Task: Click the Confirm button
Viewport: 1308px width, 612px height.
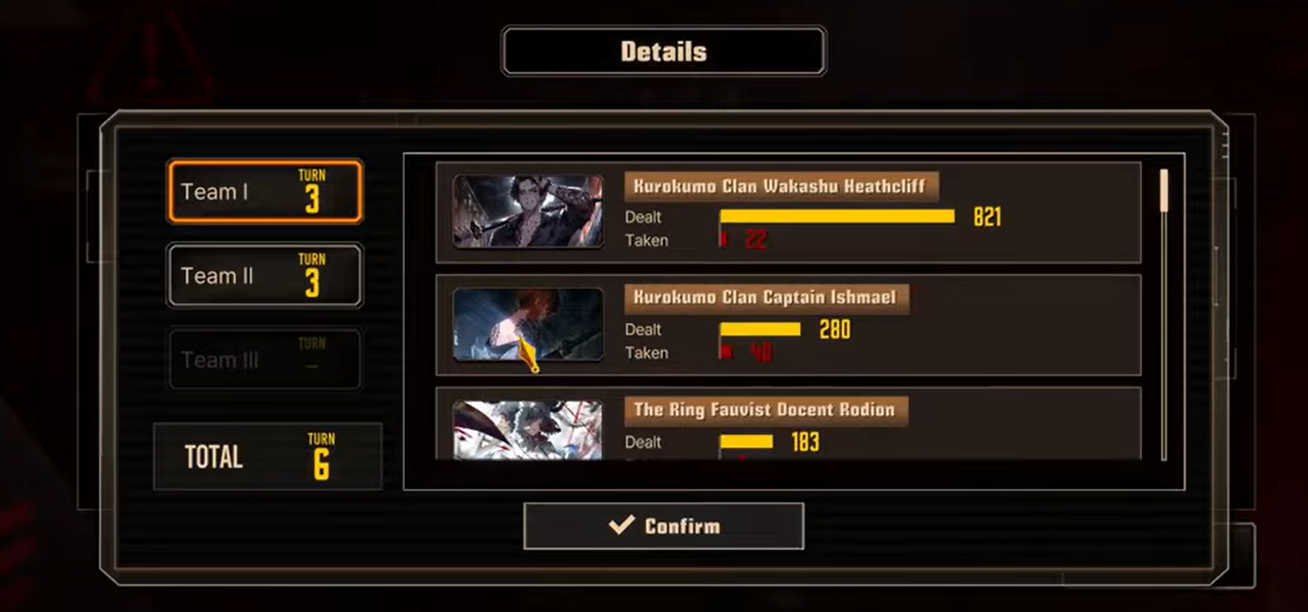Action: click(663, 526)
